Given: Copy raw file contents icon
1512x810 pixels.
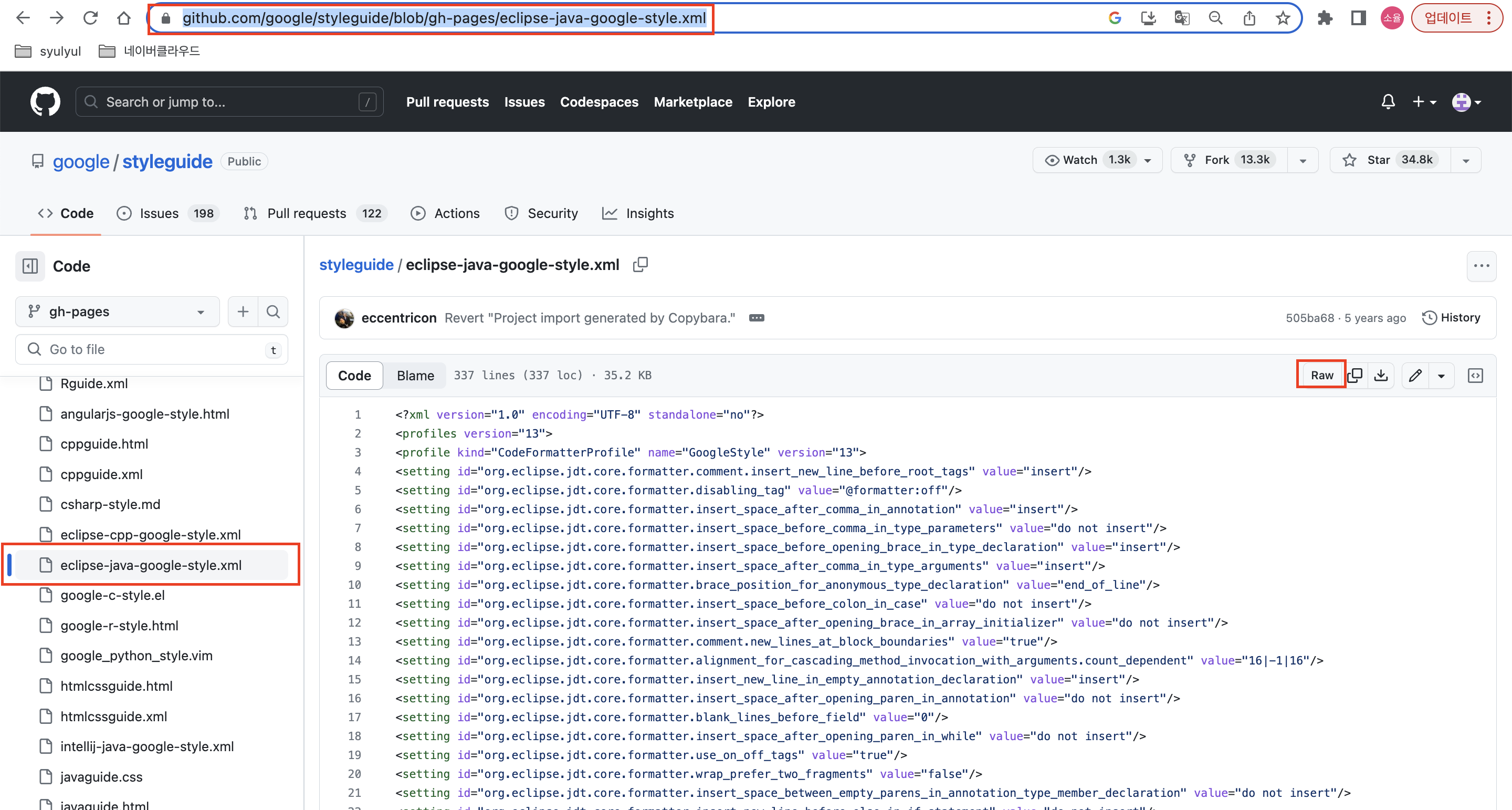Looking at the screenshot, I should 1354,376.
